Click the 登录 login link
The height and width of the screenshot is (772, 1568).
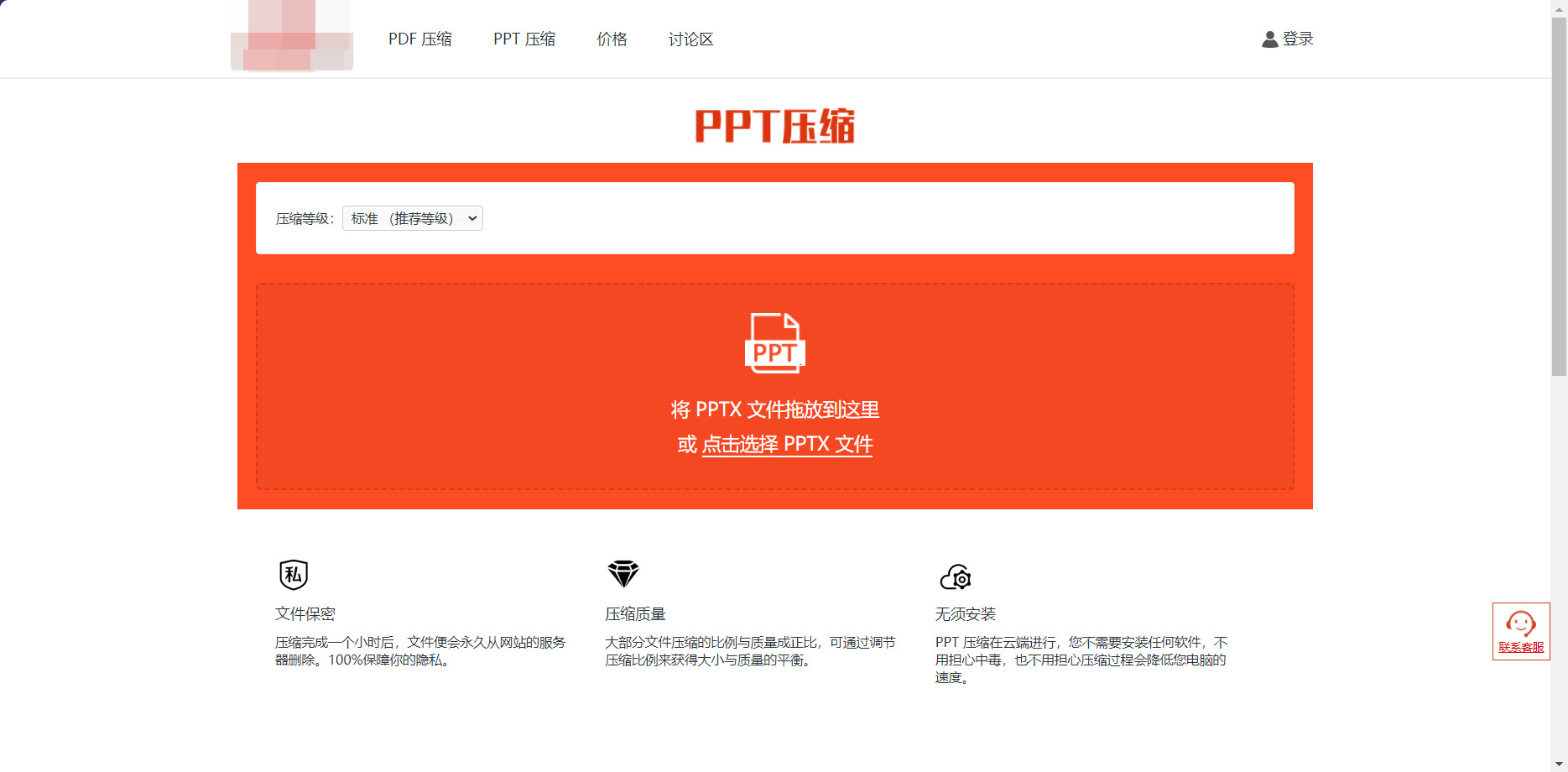[x=1298, y=39]
